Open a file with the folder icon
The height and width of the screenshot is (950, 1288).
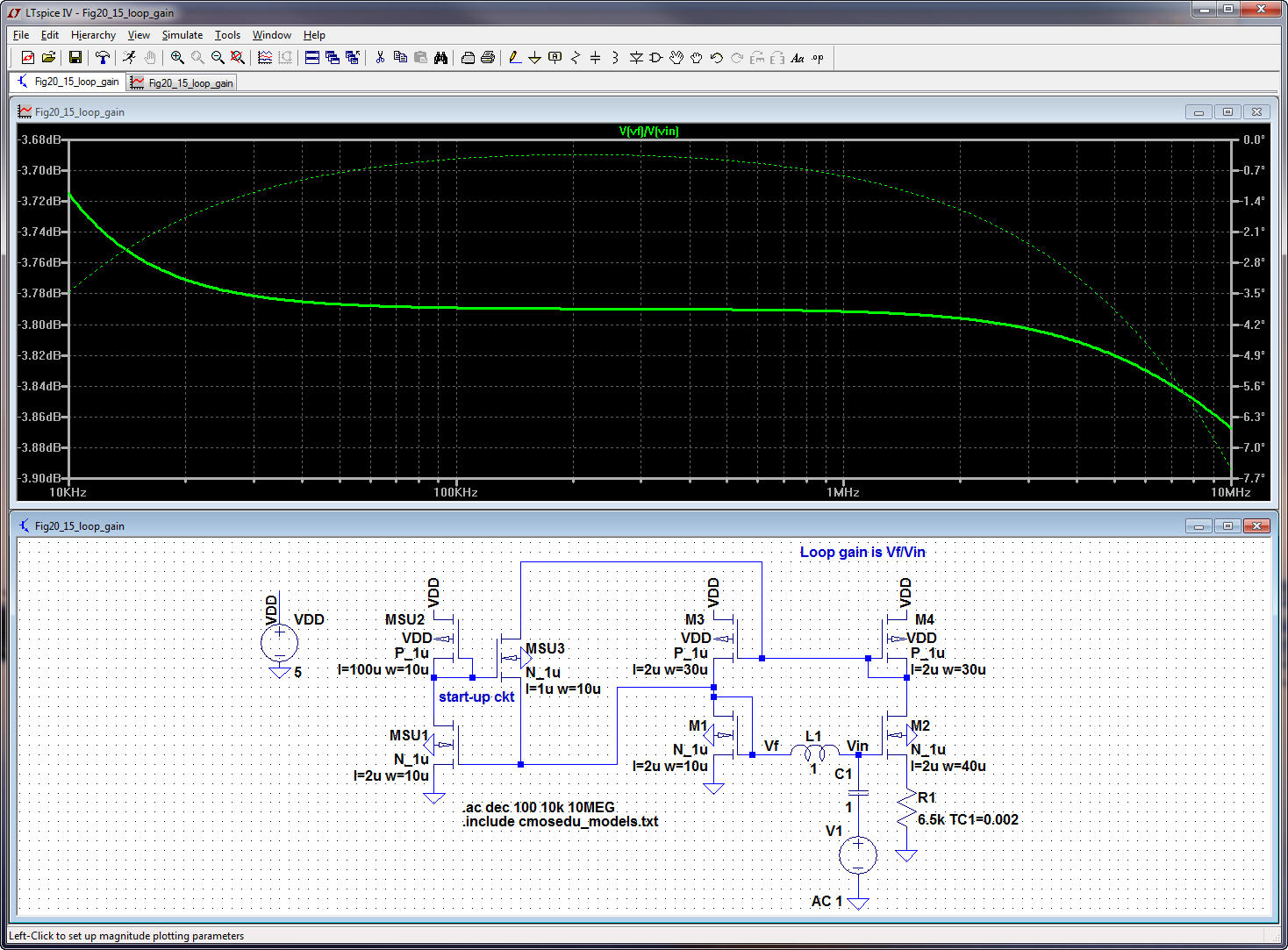[x=48, y=58]
